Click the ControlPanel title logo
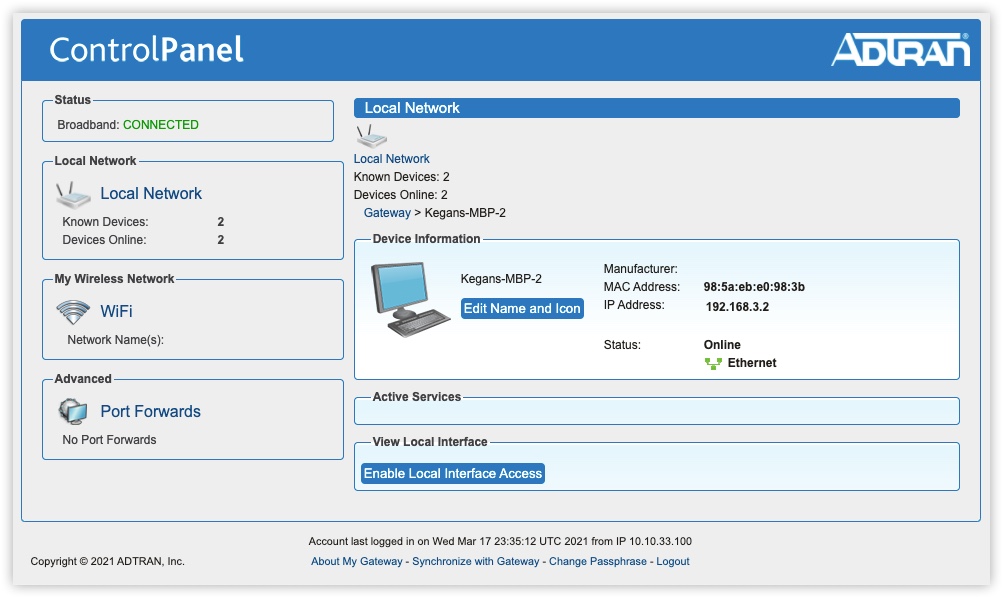 (147, 50)
